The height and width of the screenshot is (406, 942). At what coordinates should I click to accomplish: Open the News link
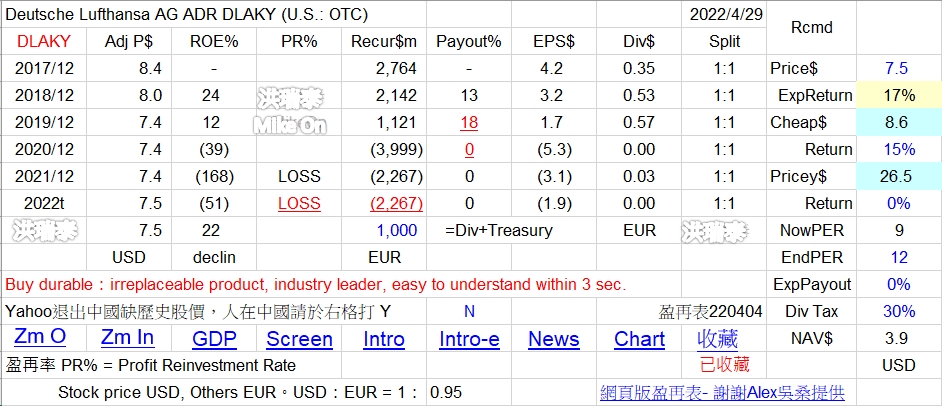click(554, 339)
